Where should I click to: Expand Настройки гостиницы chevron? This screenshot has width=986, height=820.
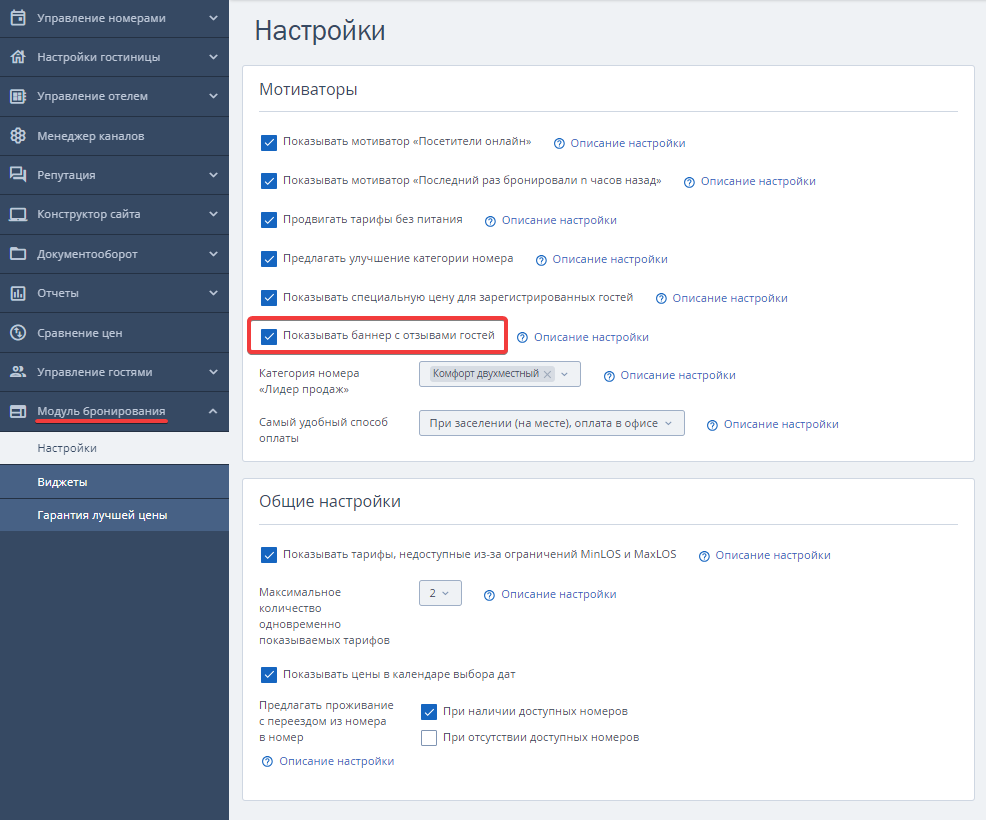pos(213,57)
